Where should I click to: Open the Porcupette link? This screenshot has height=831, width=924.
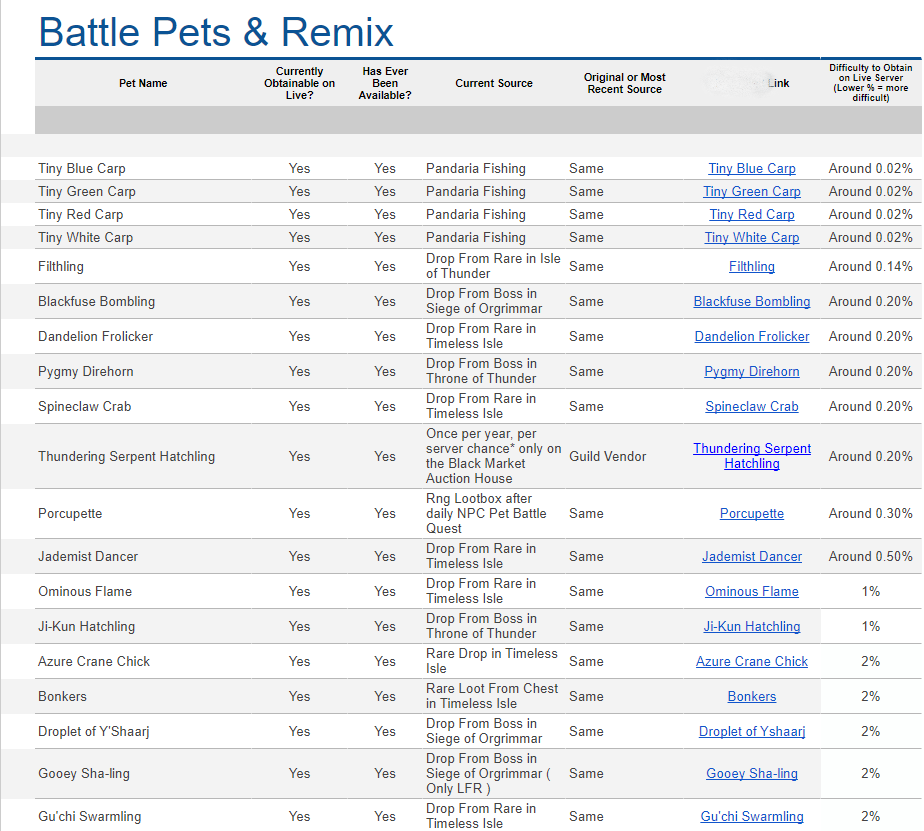(x=751, y=513)
